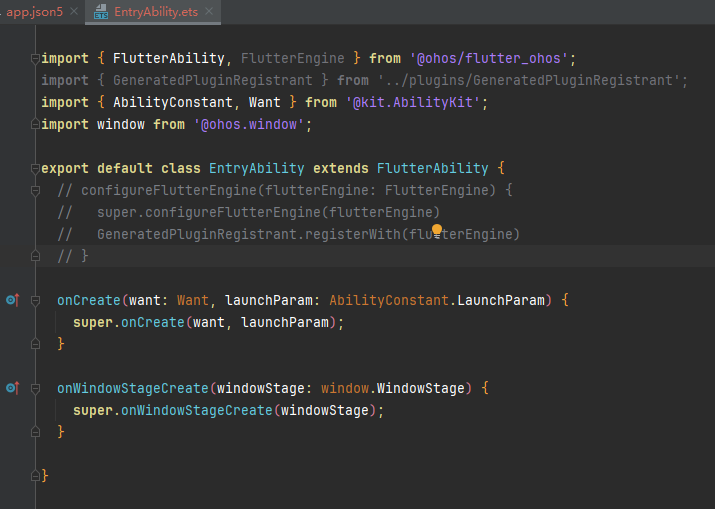Click the commented registerWith line
The width and height of the screenshot is (715, 509).
pyautogui.click(x=289, y=234)
